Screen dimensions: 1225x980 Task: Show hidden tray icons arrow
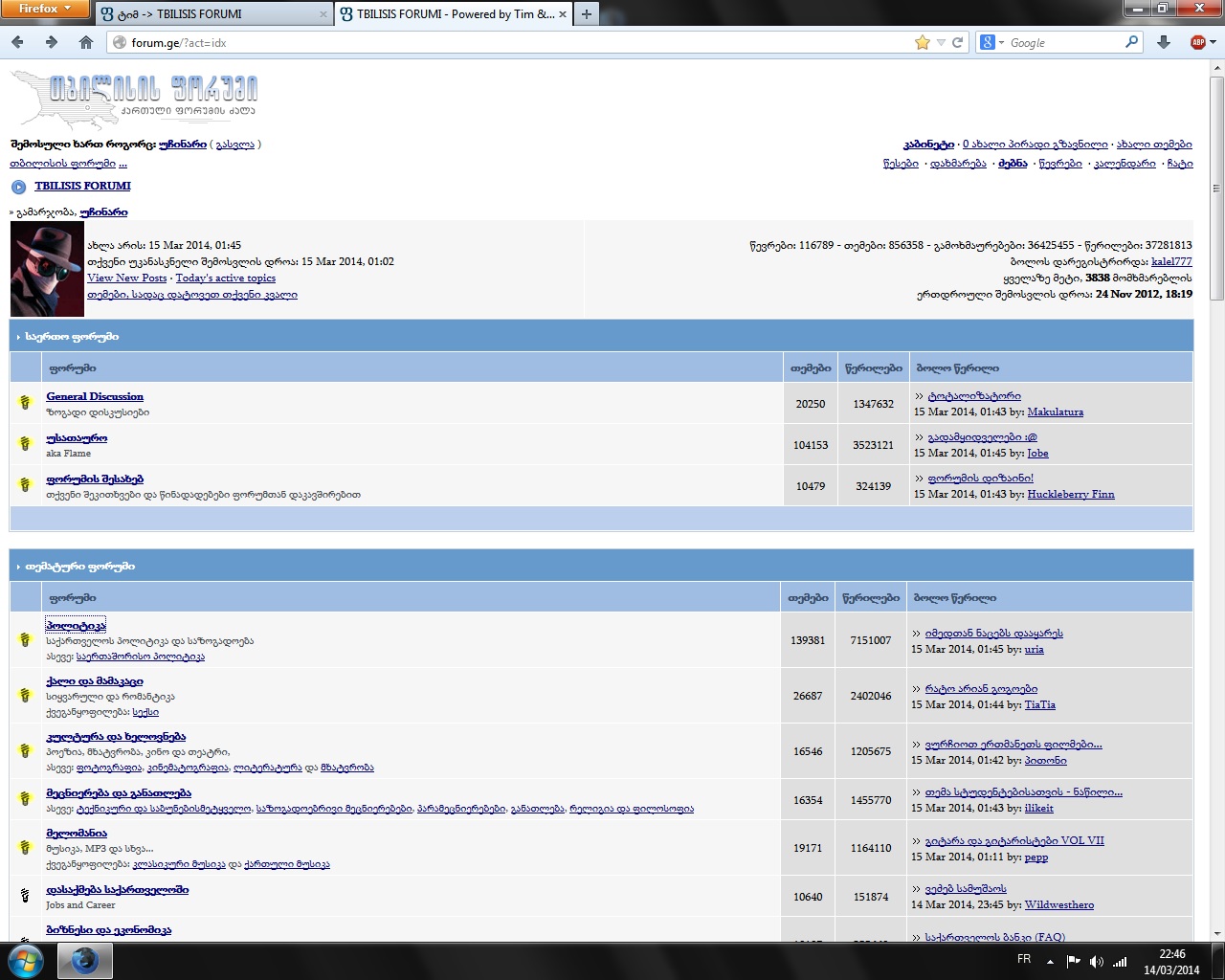click(x=1050, y=961)
